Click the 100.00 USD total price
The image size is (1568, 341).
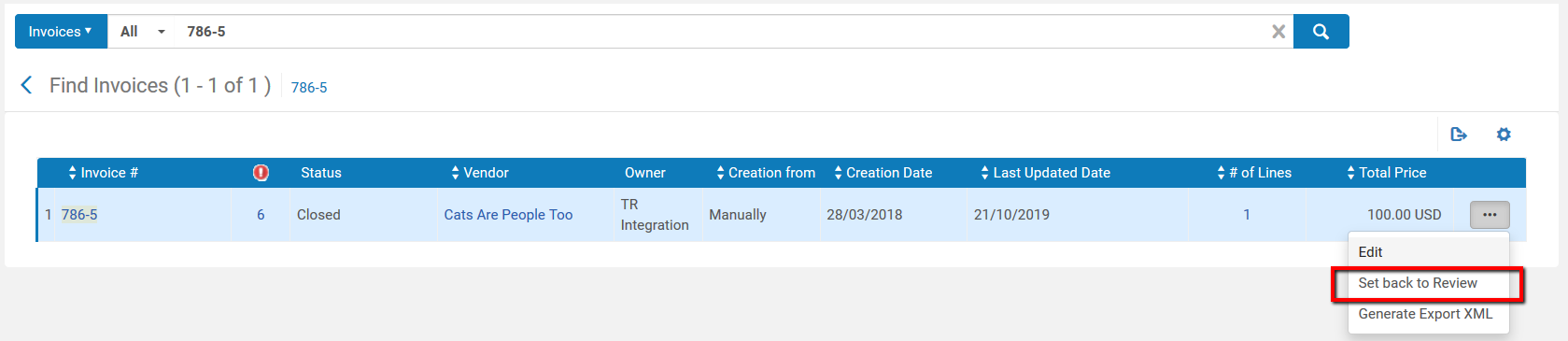(x=1405, y=215)
